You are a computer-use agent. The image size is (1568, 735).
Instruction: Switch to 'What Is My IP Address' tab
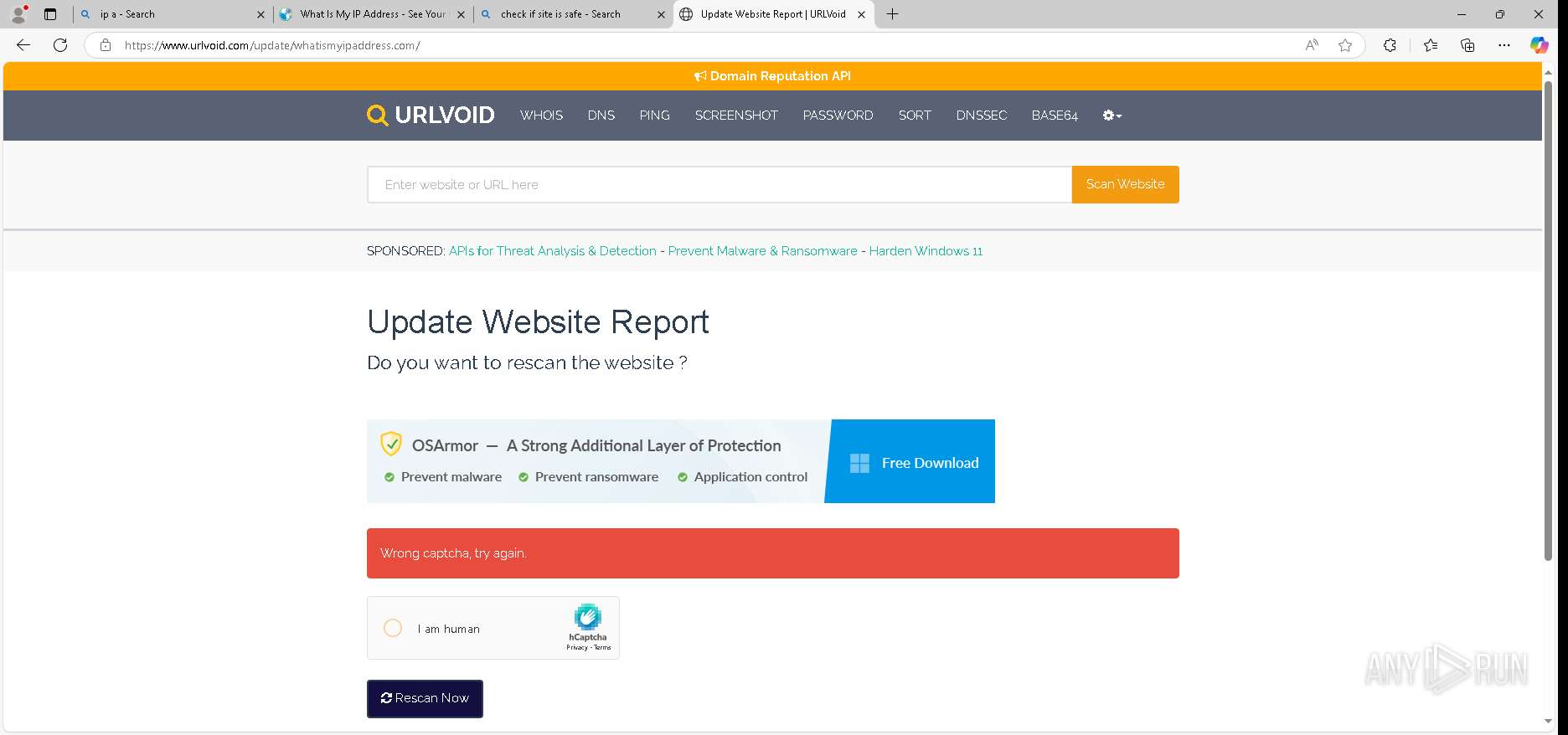(x=373, y=14)
